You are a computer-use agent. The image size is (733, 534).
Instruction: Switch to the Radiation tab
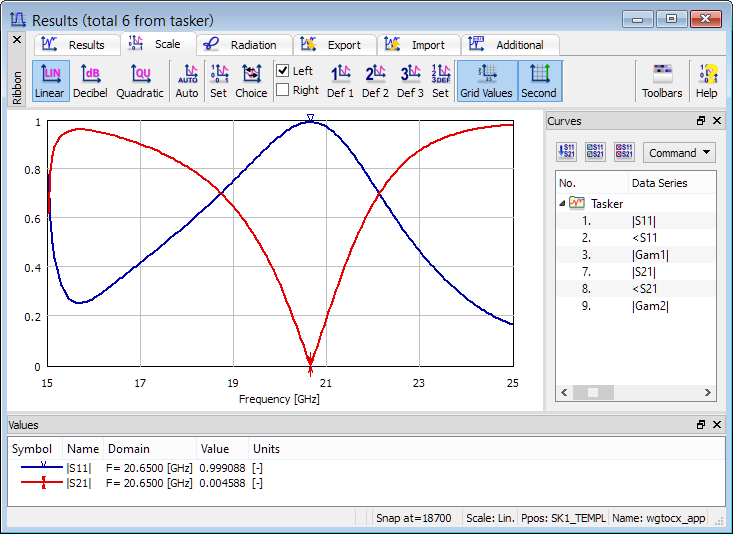pyautogui.click(x=244, y=45)
